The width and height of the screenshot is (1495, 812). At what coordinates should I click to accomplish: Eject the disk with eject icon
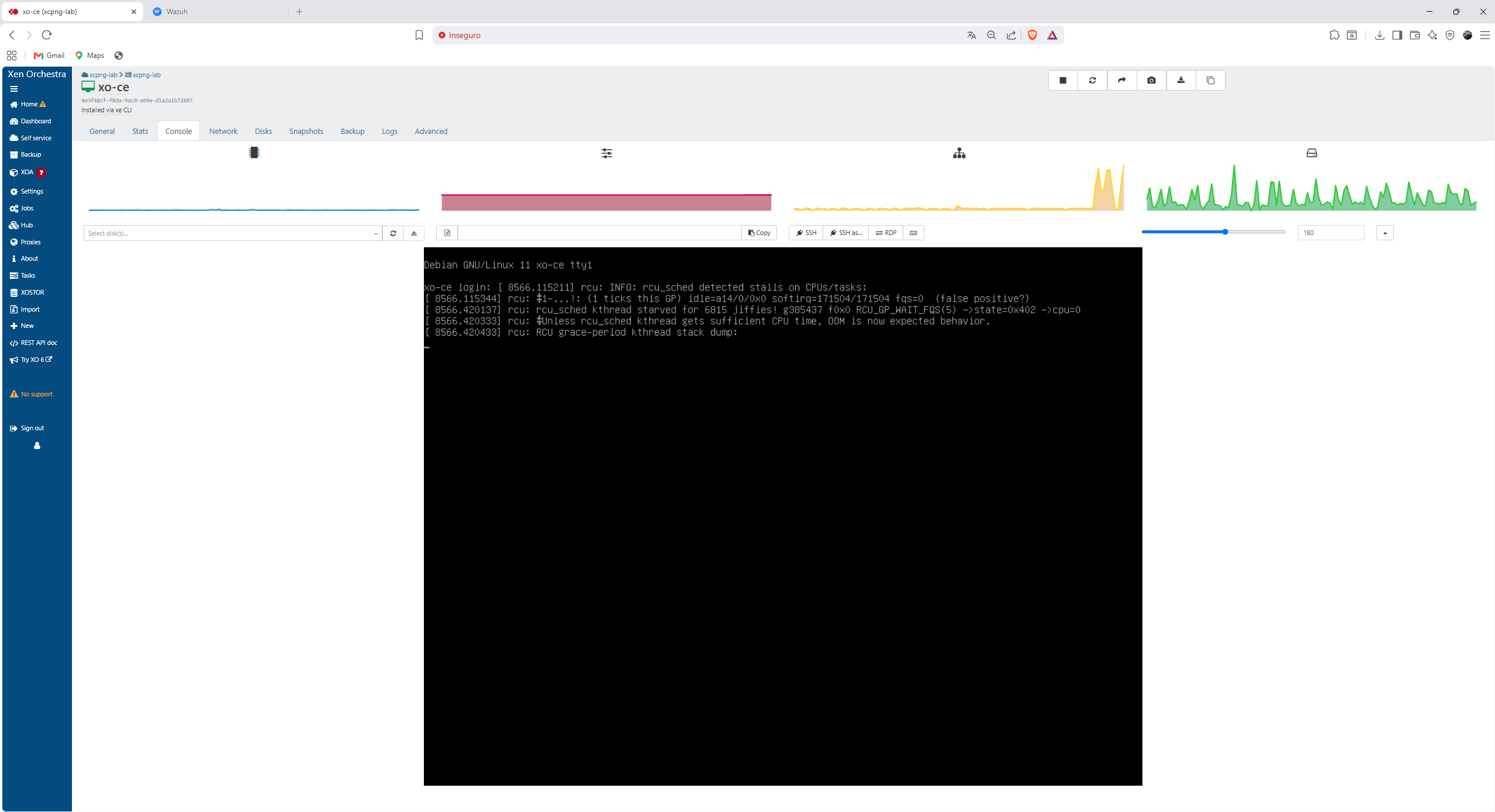click(414, 233)
